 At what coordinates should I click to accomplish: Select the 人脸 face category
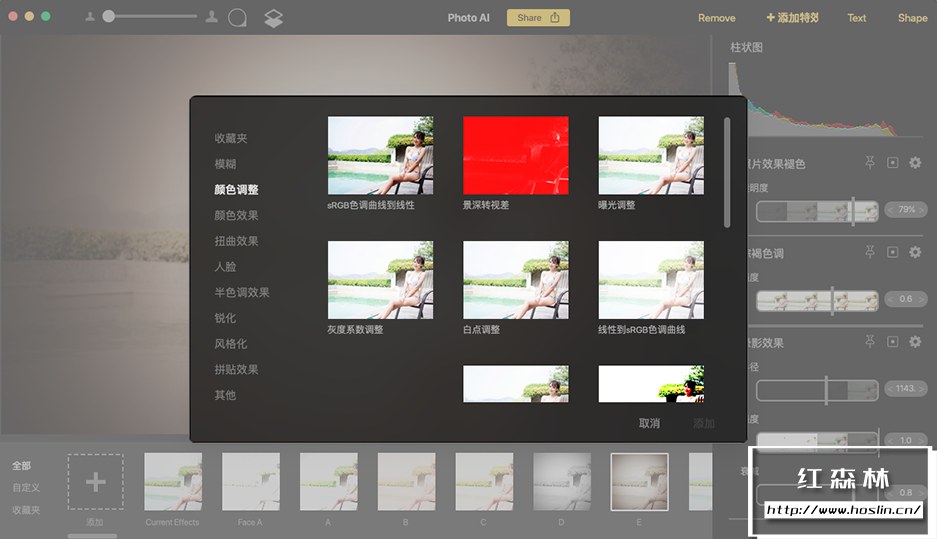click(225, 267)
